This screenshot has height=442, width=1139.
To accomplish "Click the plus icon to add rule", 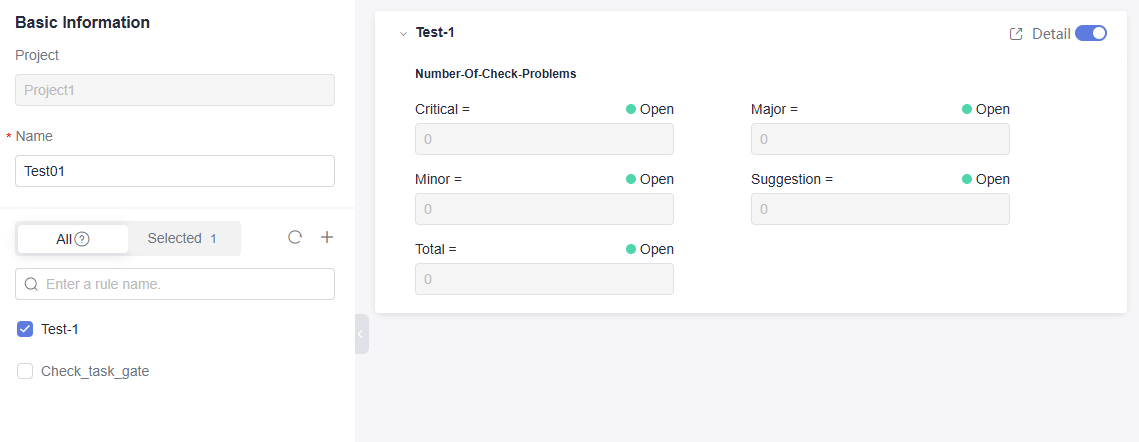I will pos(326,238).
